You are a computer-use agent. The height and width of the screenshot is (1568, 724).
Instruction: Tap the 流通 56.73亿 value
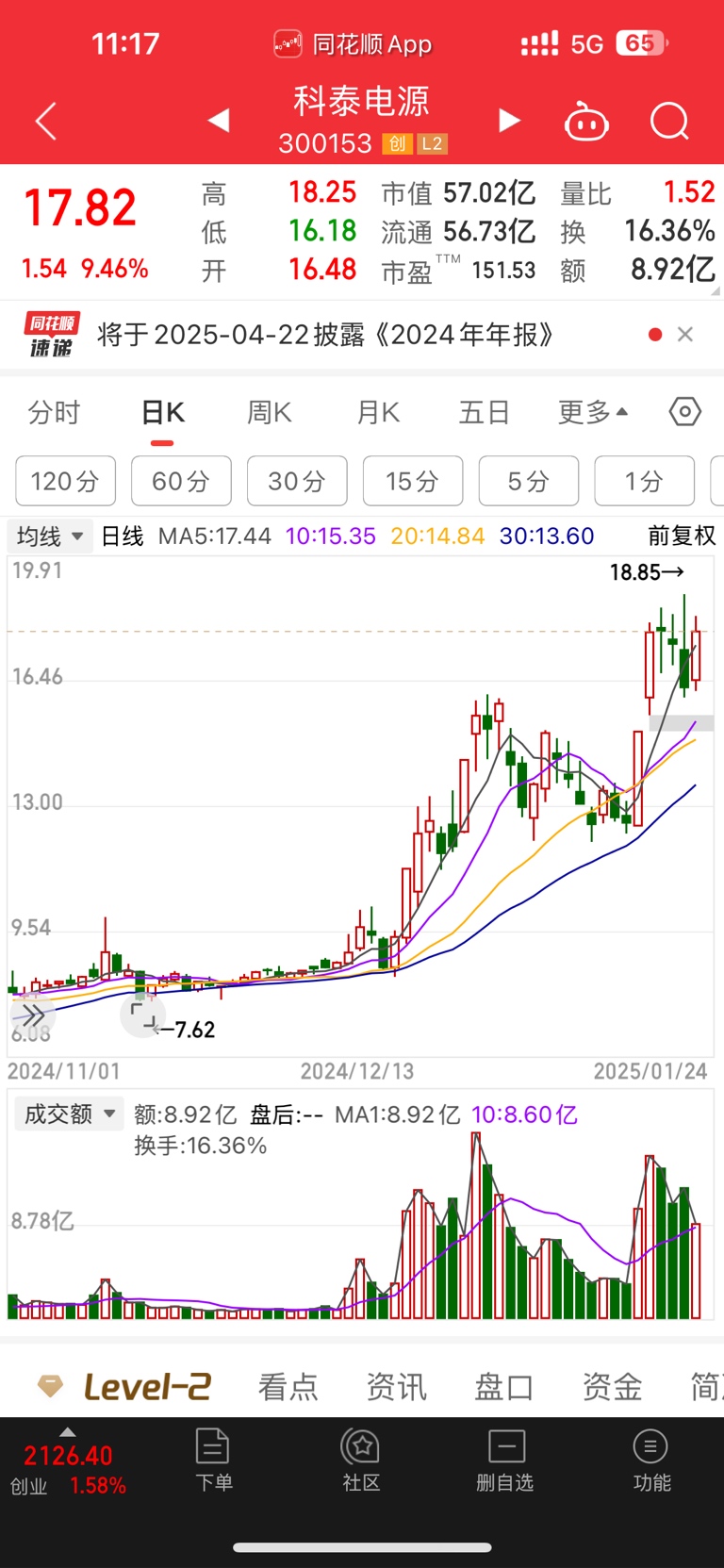[x=458, y=232]
